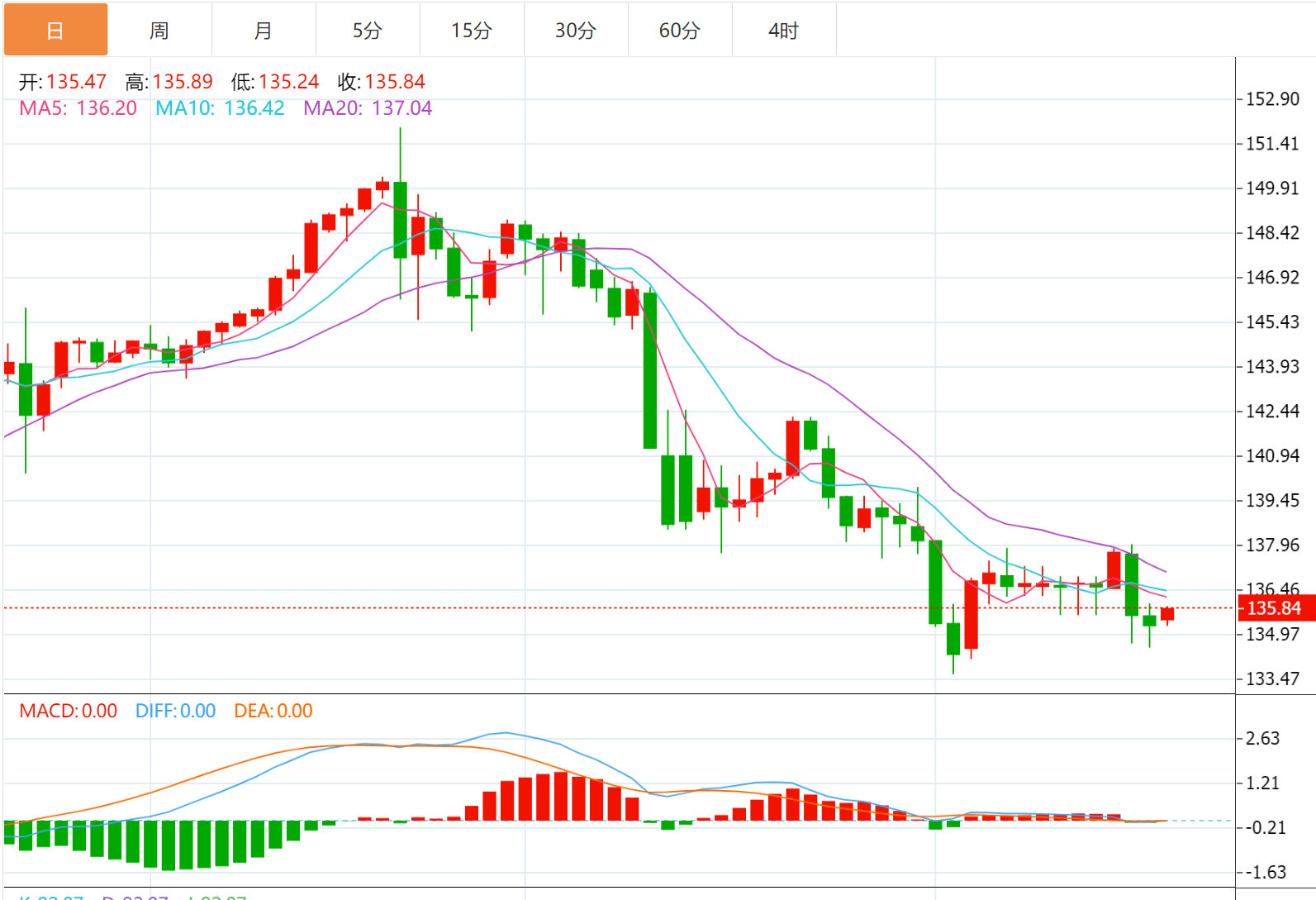Open the 60分 interval tab
Screen dimensions: 1316x900
680,30
